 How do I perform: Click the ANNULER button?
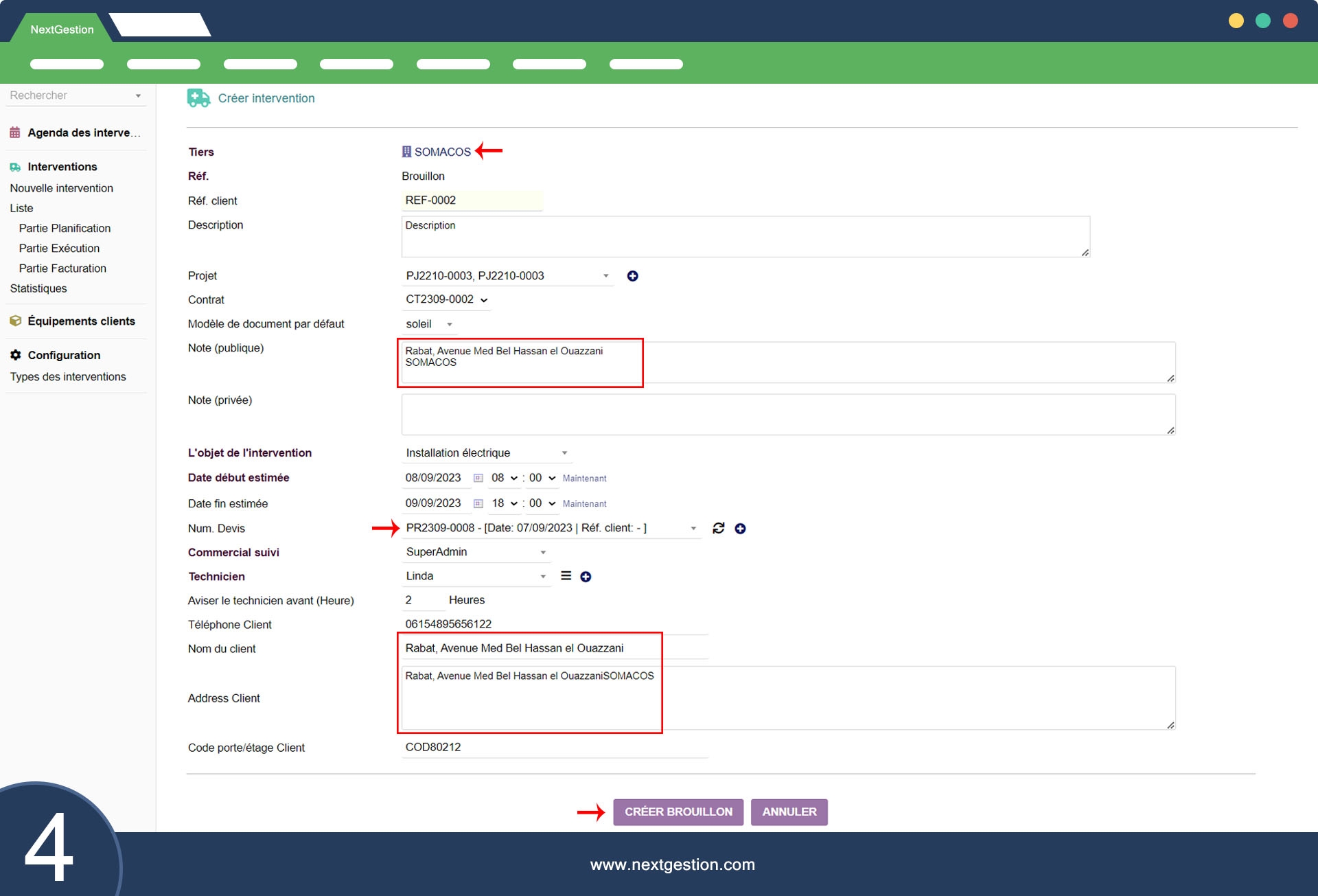click(x=789, y=812)
